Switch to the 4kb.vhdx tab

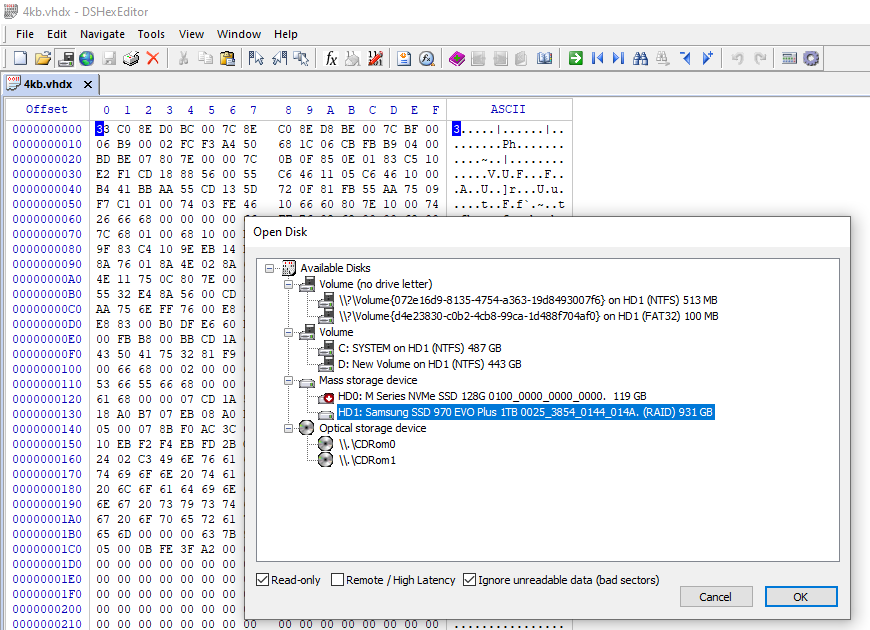(48, 84)
